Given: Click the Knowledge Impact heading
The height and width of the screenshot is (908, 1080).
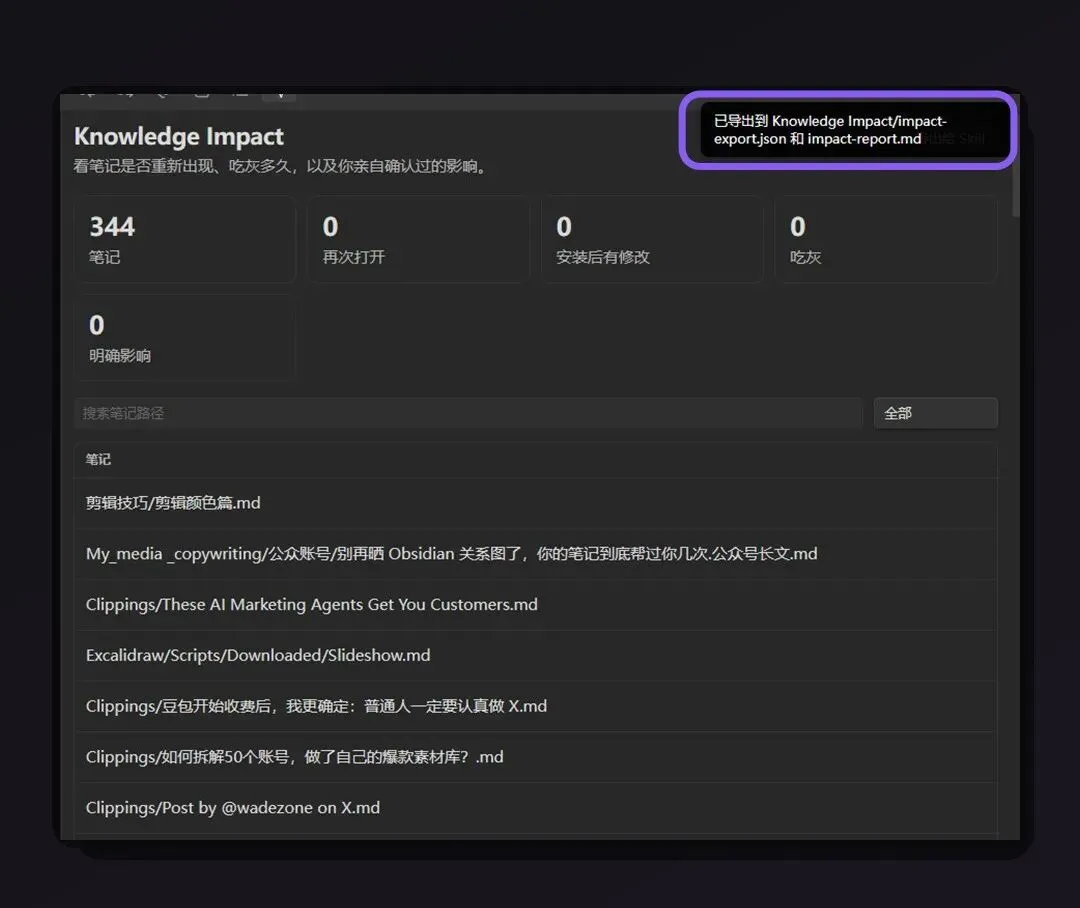Looking at the screenshot, I should tap(178, 136).
